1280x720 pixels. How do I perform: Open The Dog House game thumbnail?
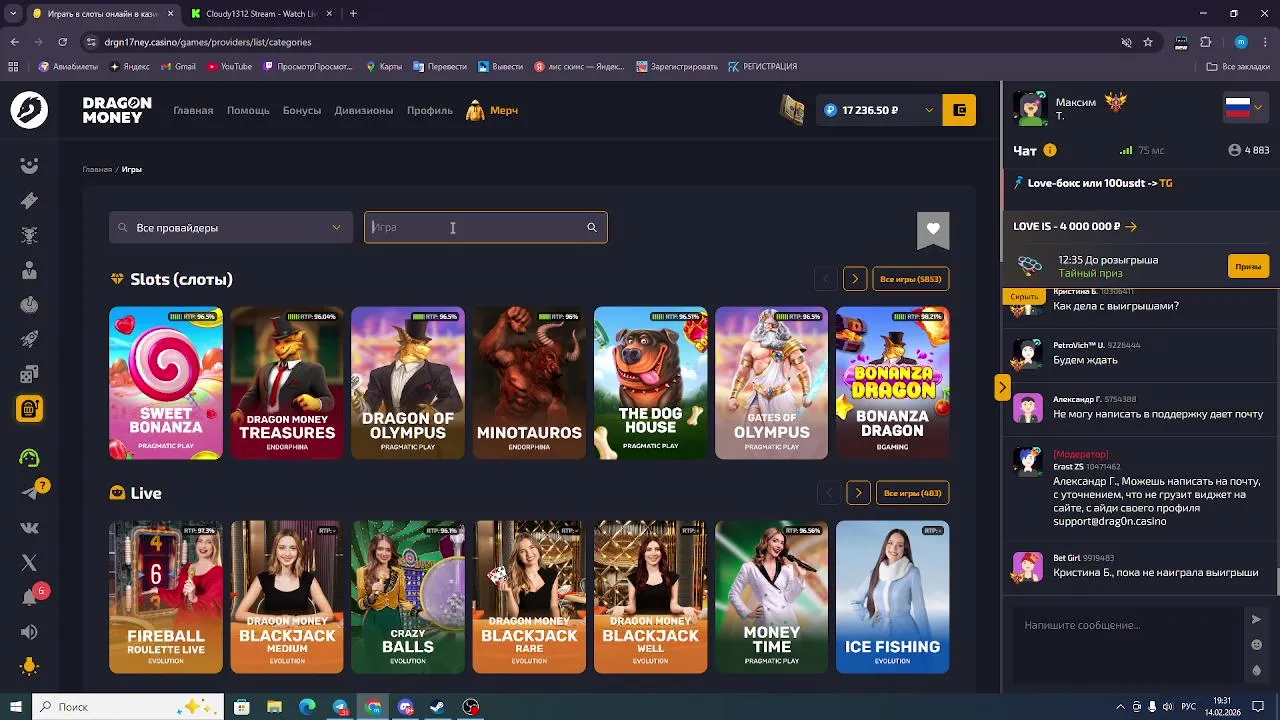650,383
